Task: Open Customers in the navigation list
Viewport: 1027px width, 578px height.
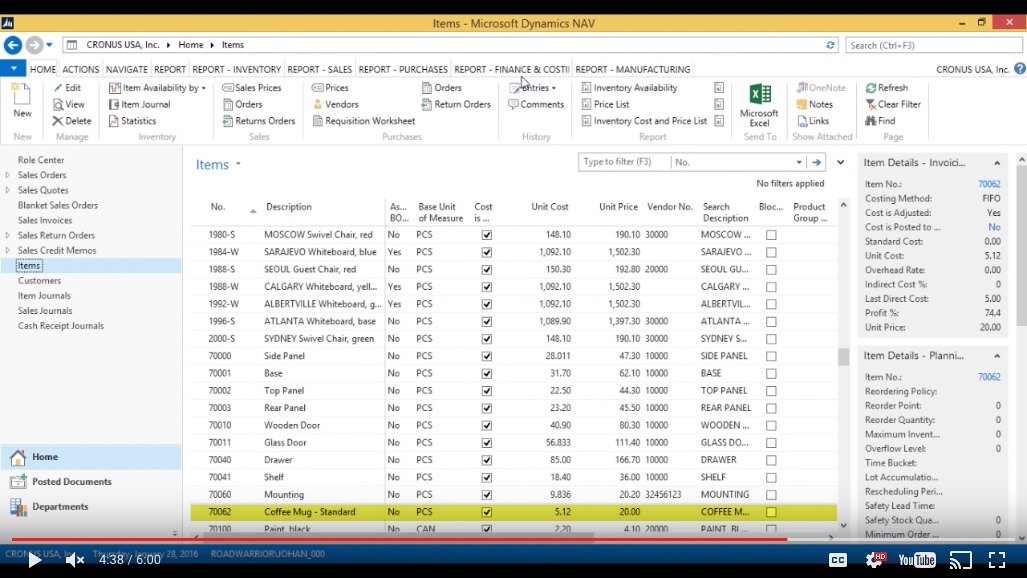Action: 39,280
